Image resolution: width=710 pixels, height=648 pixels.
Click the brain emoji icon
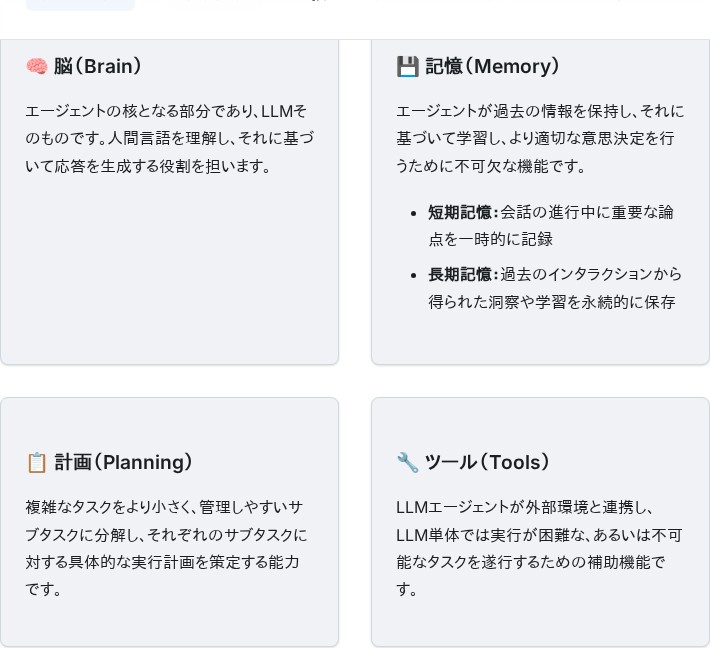37,67
